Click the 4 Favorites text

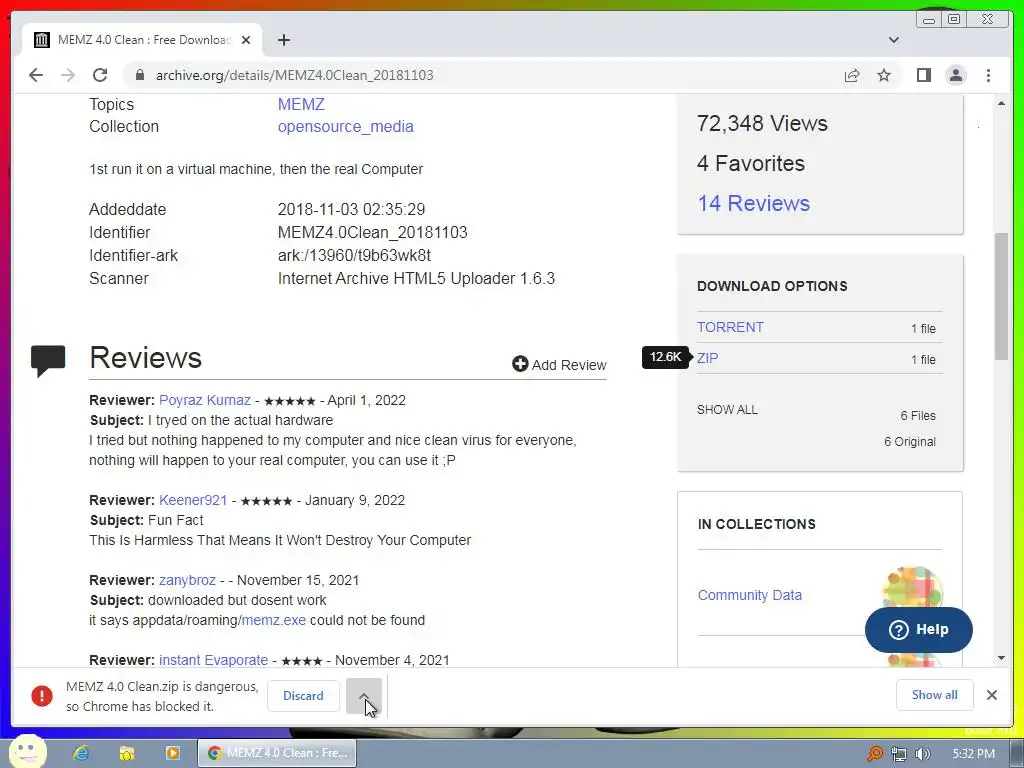point(751,163)
